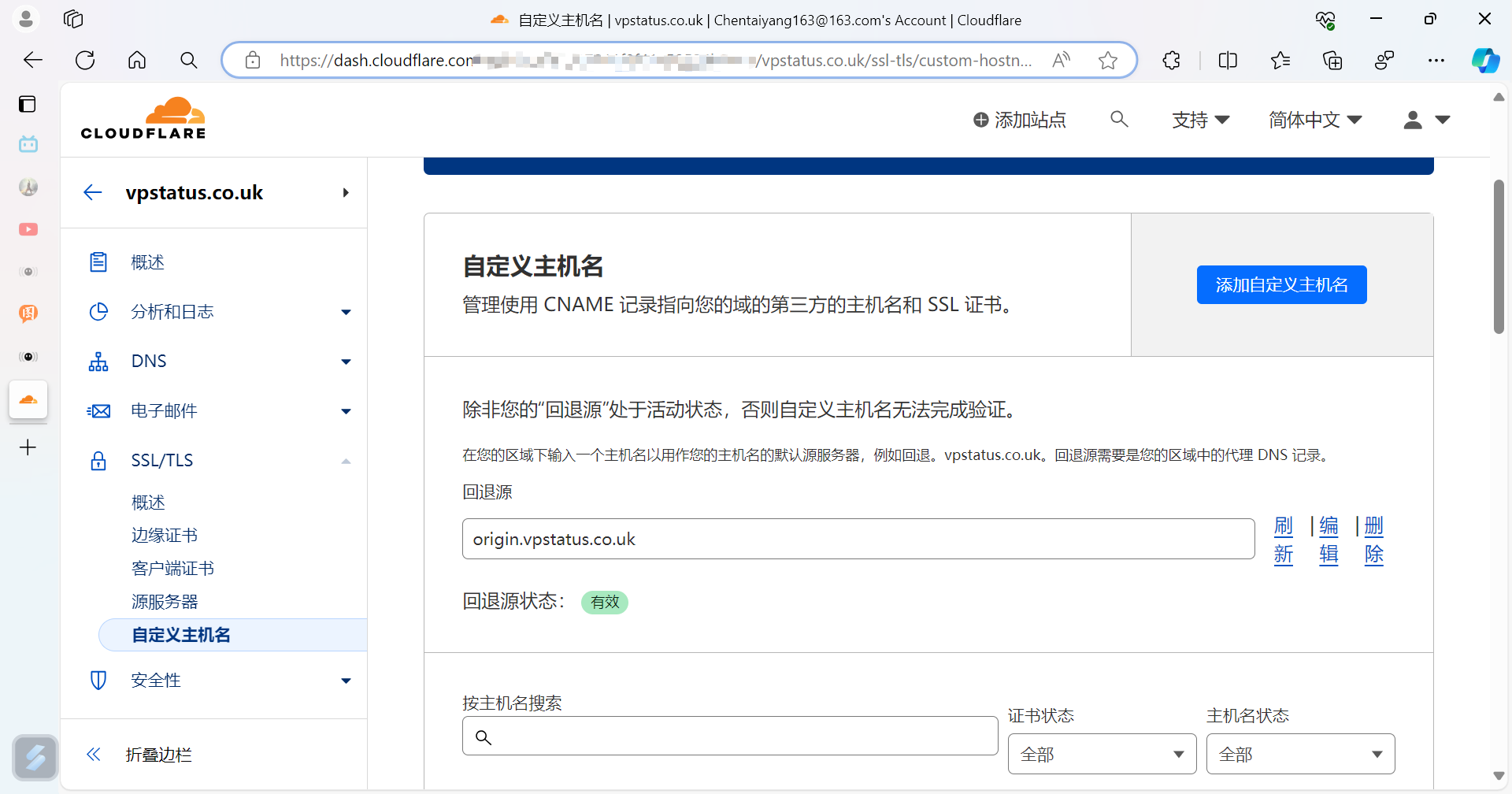This screenshot has height=794, width=1512.
Task: Click the 有效 status badge
Action: click(x=605, y=602)
